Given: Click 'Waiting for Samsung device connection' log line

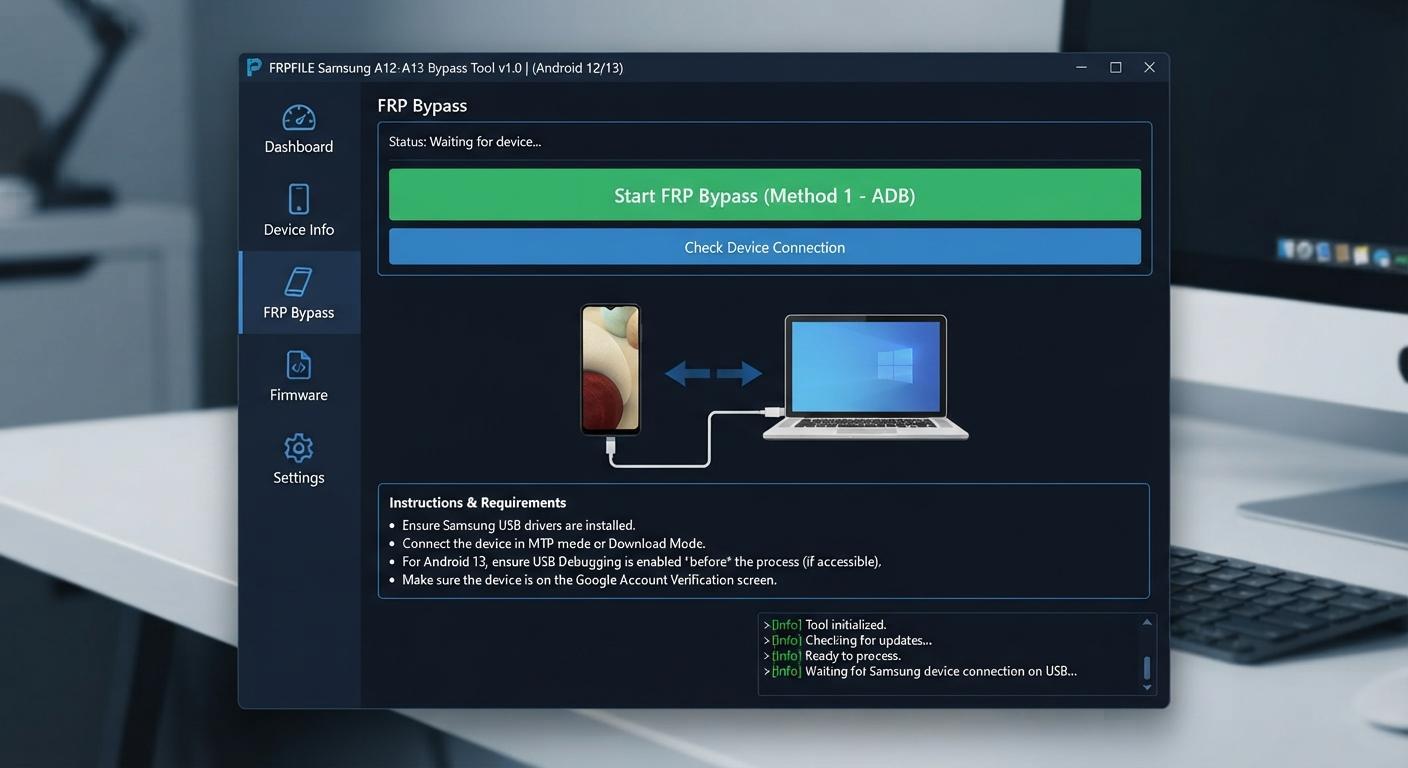Looking at the screenshot, I should [x=920, y=672].
